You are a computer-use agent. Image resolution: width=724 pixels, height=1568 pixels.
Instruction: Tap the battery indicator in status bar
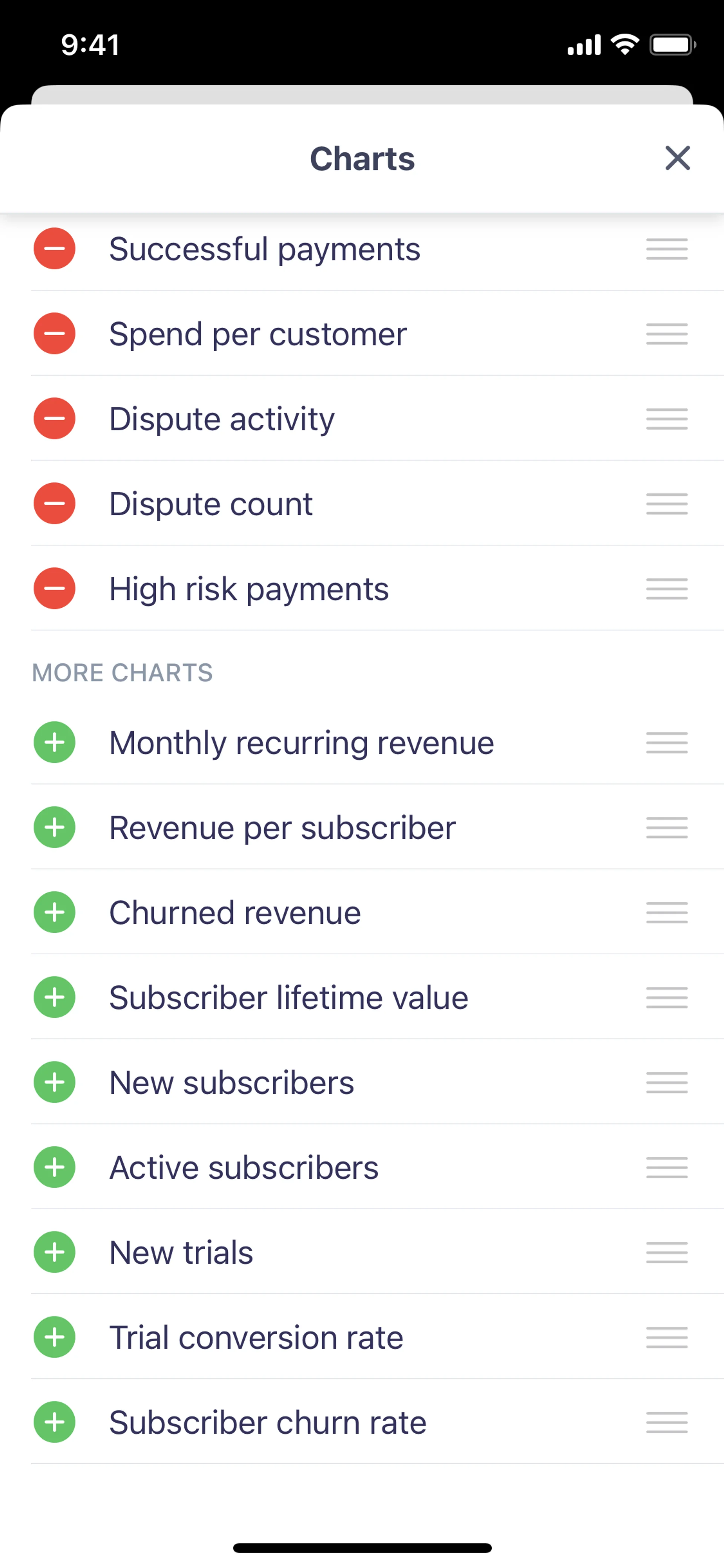coord(672,45)
